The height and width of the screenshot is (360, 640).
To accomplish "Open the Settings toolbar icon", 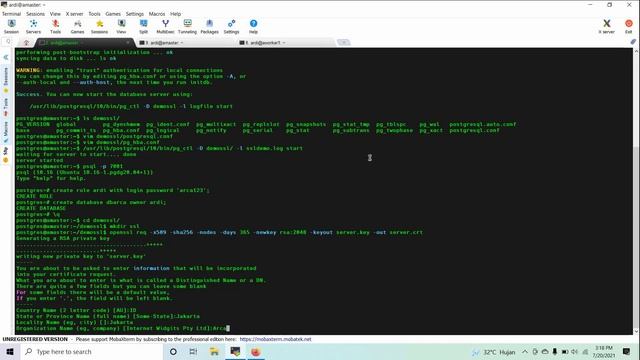I will (x=231, y=27).
